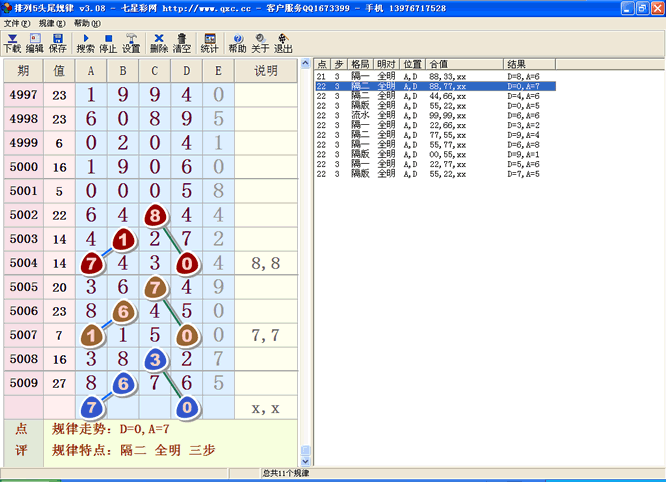Open the 帮助 menu in menu bar

87,23
